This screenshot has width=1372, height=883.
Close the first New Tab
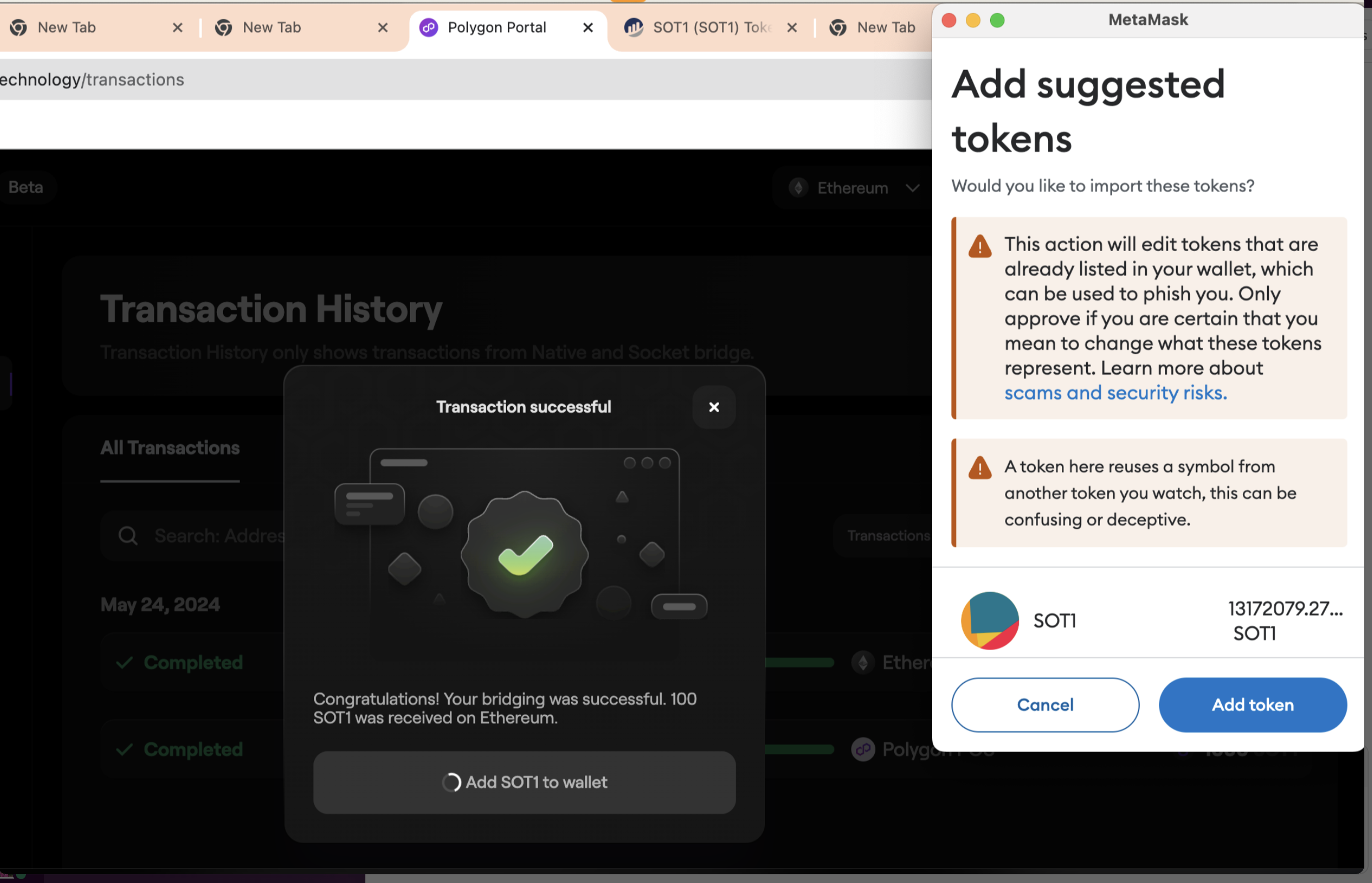point(178,27)
